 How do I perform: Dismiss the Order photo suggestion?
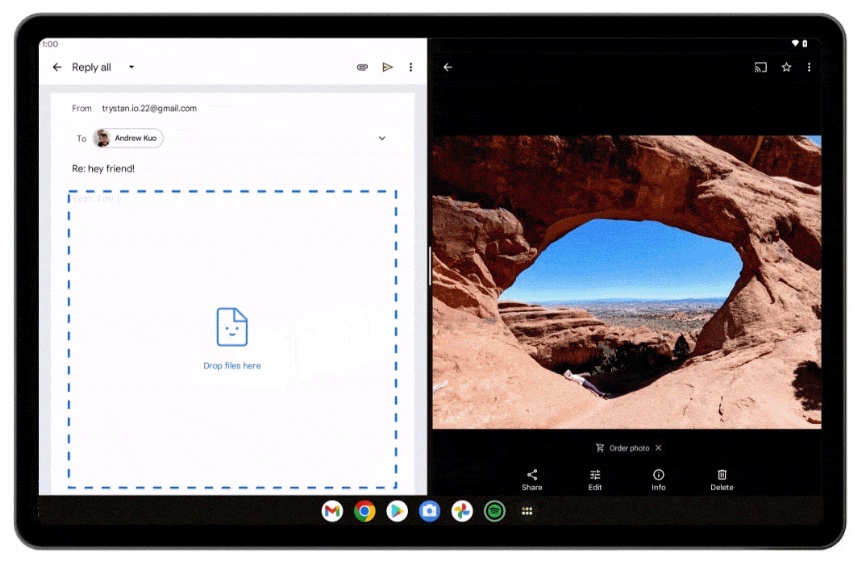pos(658,448)
